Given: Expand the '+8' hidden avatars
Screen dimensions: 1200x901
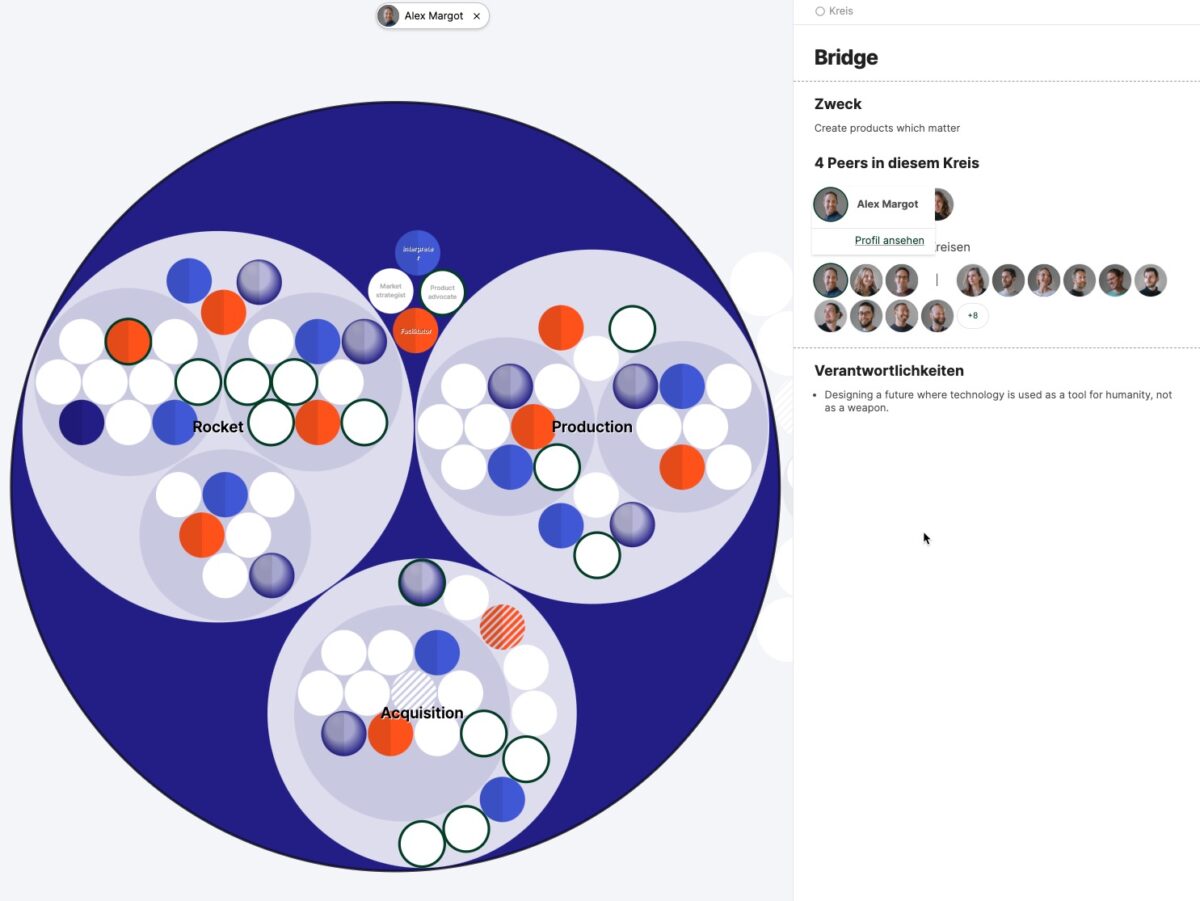Looking at the screenshot, I should pyautogui.click(x=971, y=315).
